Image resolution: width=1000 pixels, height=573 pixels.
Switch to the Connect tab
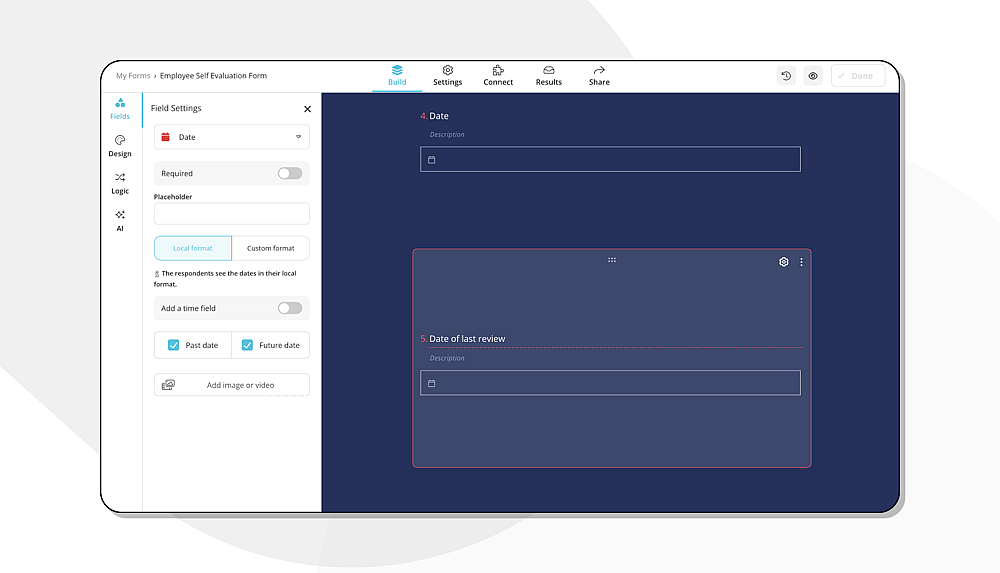point(498,75)
